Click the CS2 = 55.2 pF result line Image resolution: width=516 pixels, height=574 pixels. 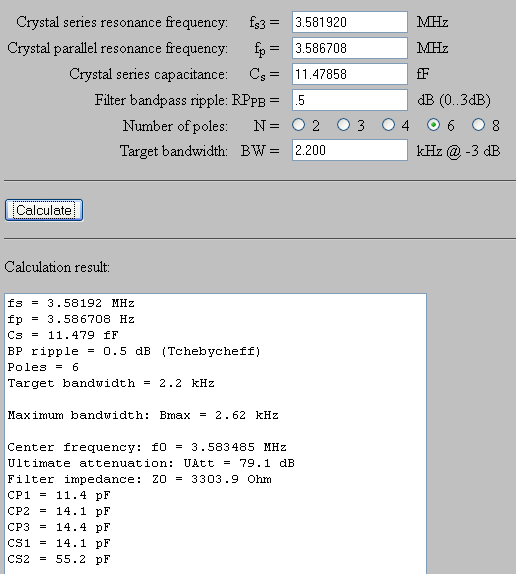pyautogui.click(x=59, y=559)
